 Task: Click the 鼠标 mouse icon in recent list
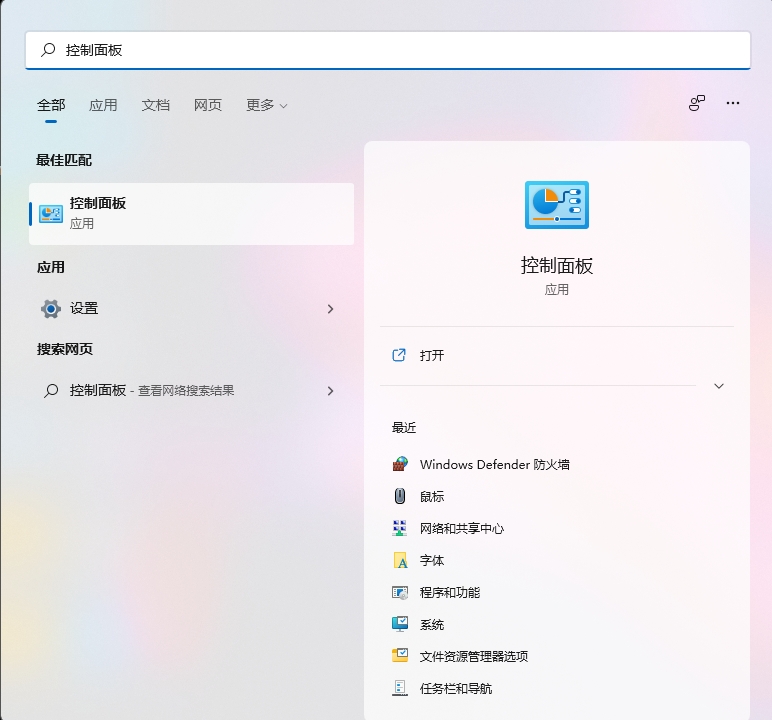pos(400,496)
